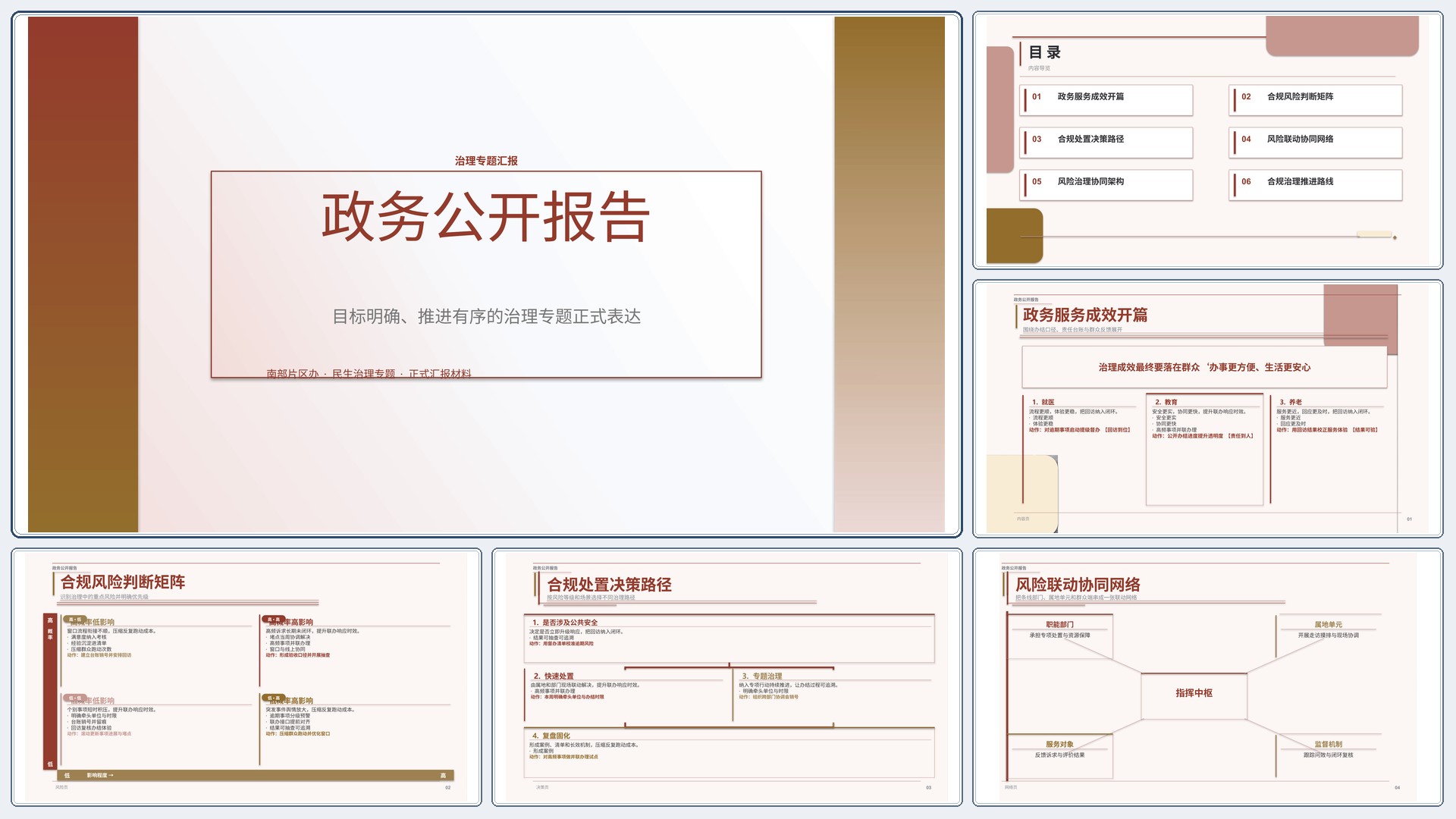
Task: Click the 2. 快速处置 step heading
Action: pos(554,676)
